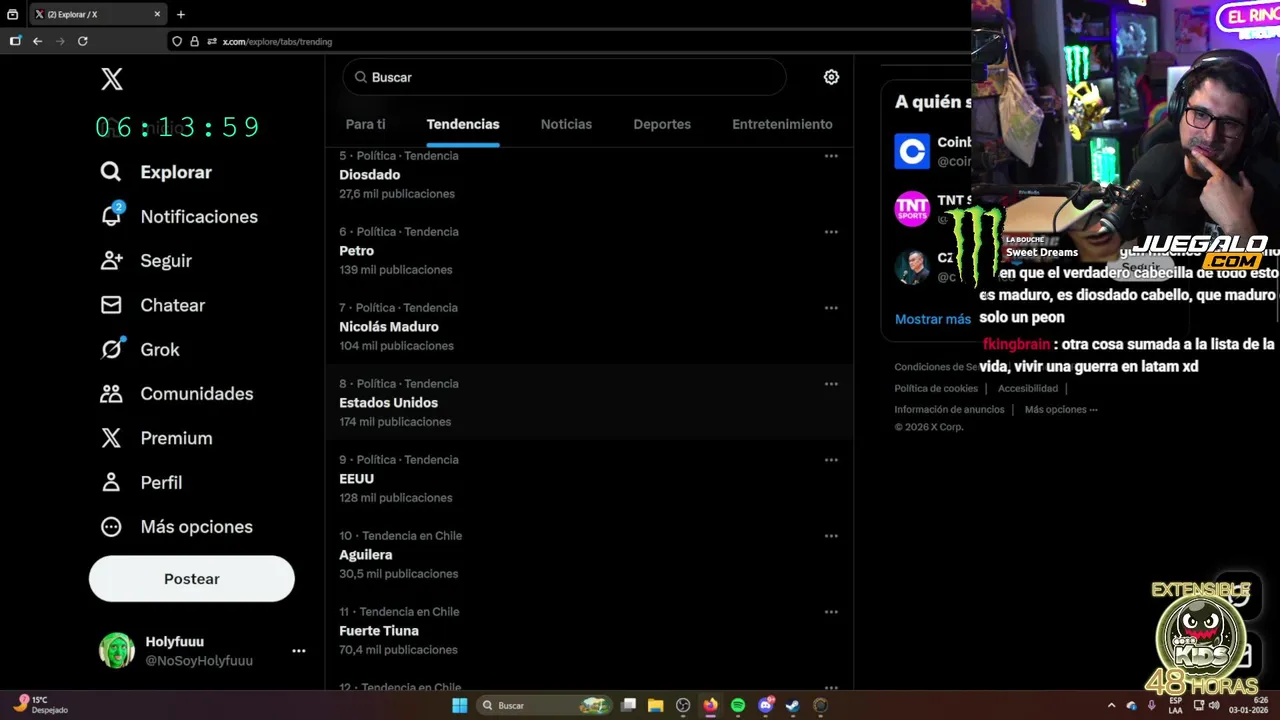
Task: Open the EEUU trending topic
Action: pos(589,479)
